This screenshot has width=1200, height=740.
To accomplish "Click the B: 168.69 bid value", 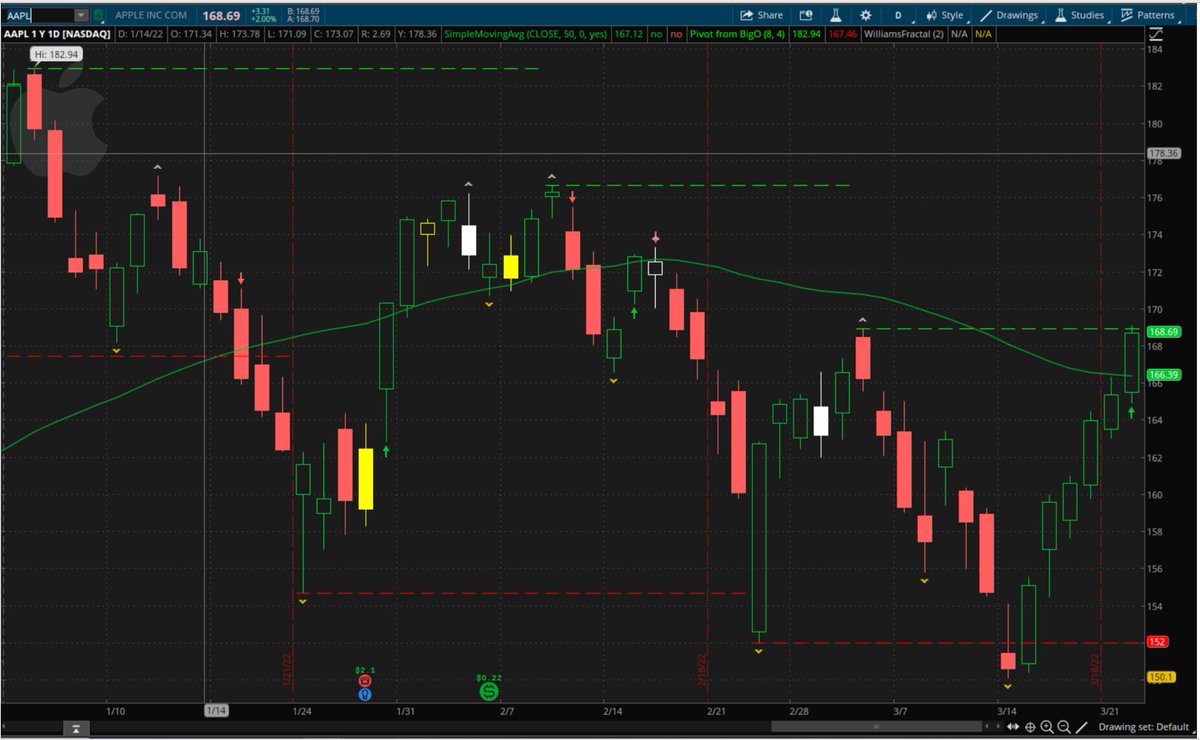I will tap(301, 11).
